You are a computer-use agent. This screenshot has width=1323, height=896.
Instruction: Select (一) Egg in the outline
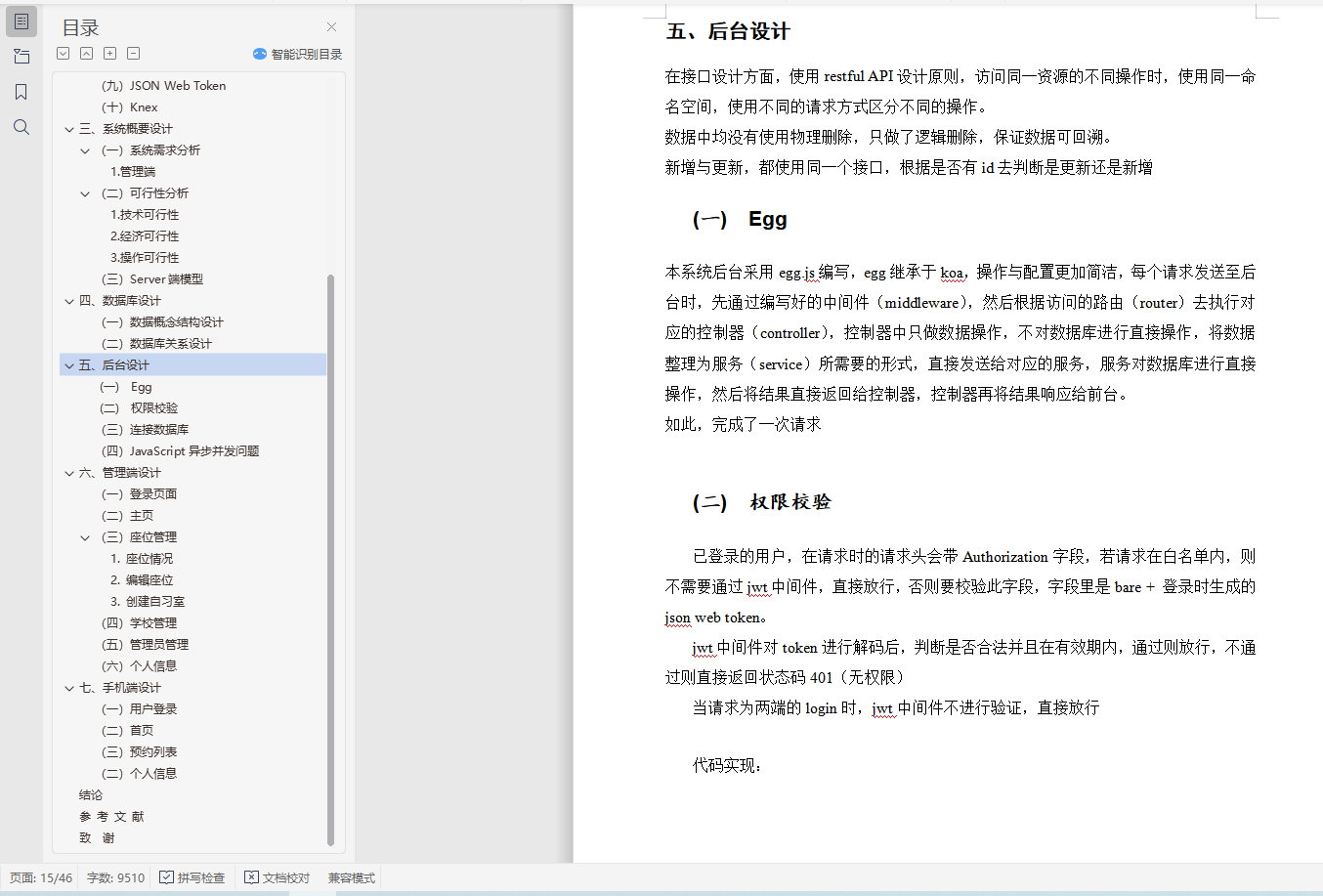pyautogui.click(x=126, y=387)
